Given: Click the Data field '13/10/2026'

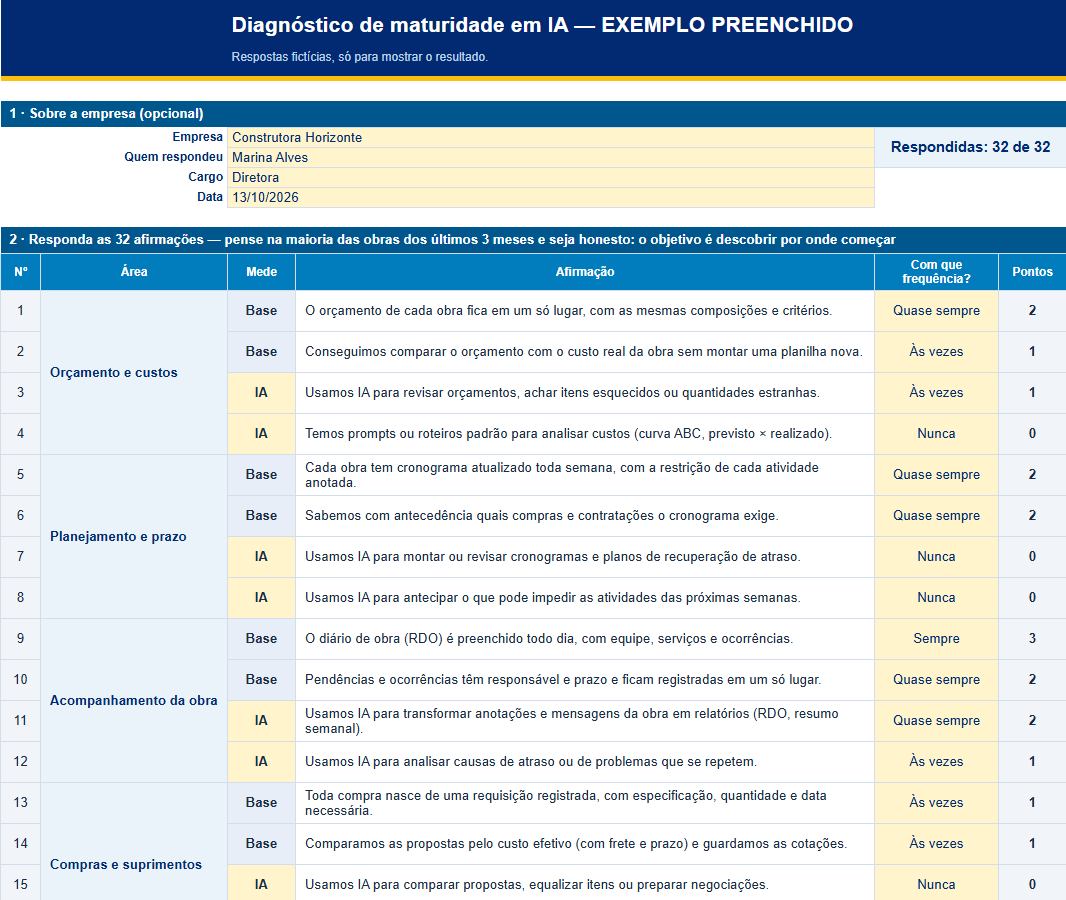Looking at the screenshot, I should 551,197.
